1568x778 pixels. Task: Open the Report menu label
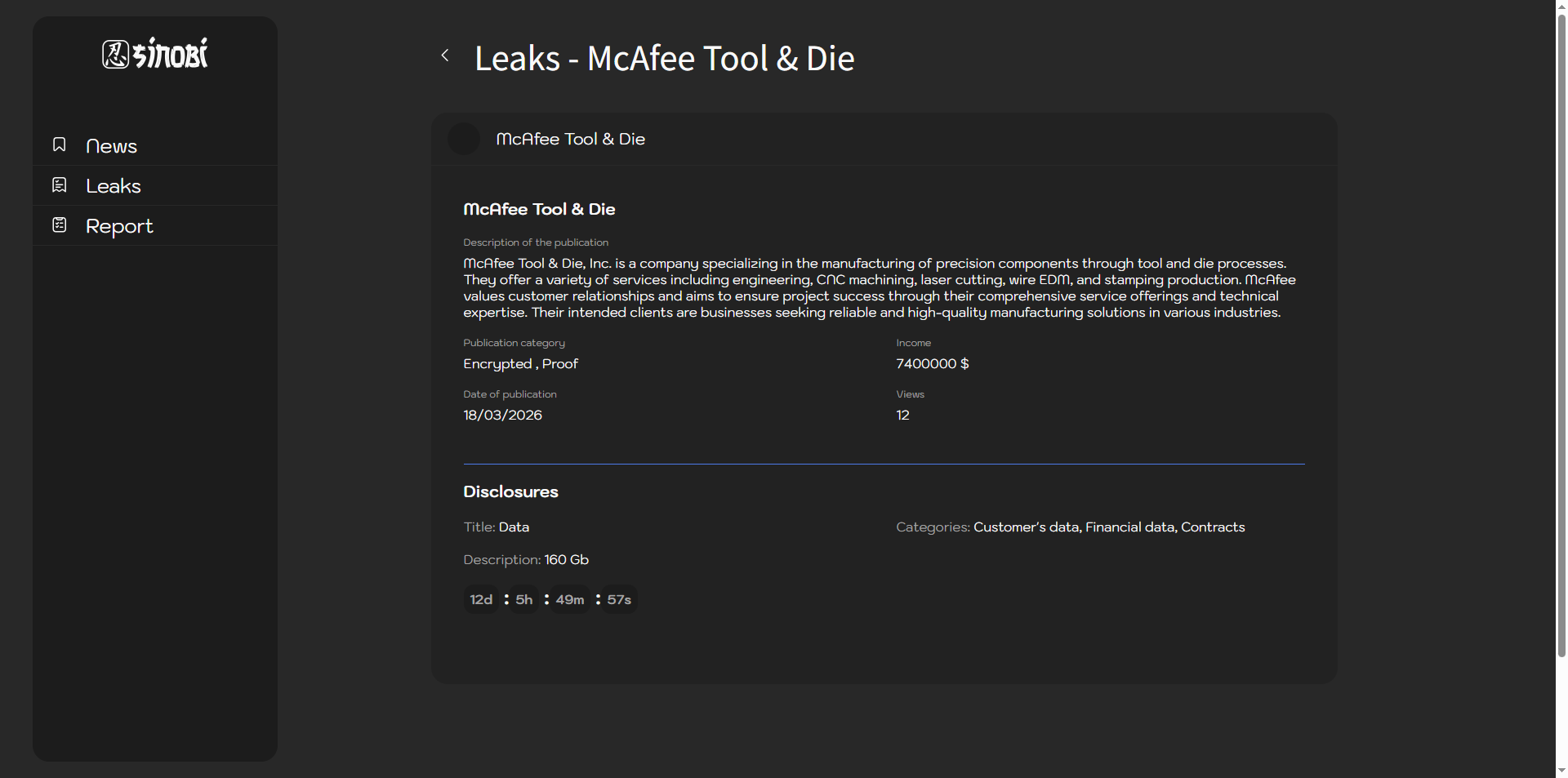(119, 226)
